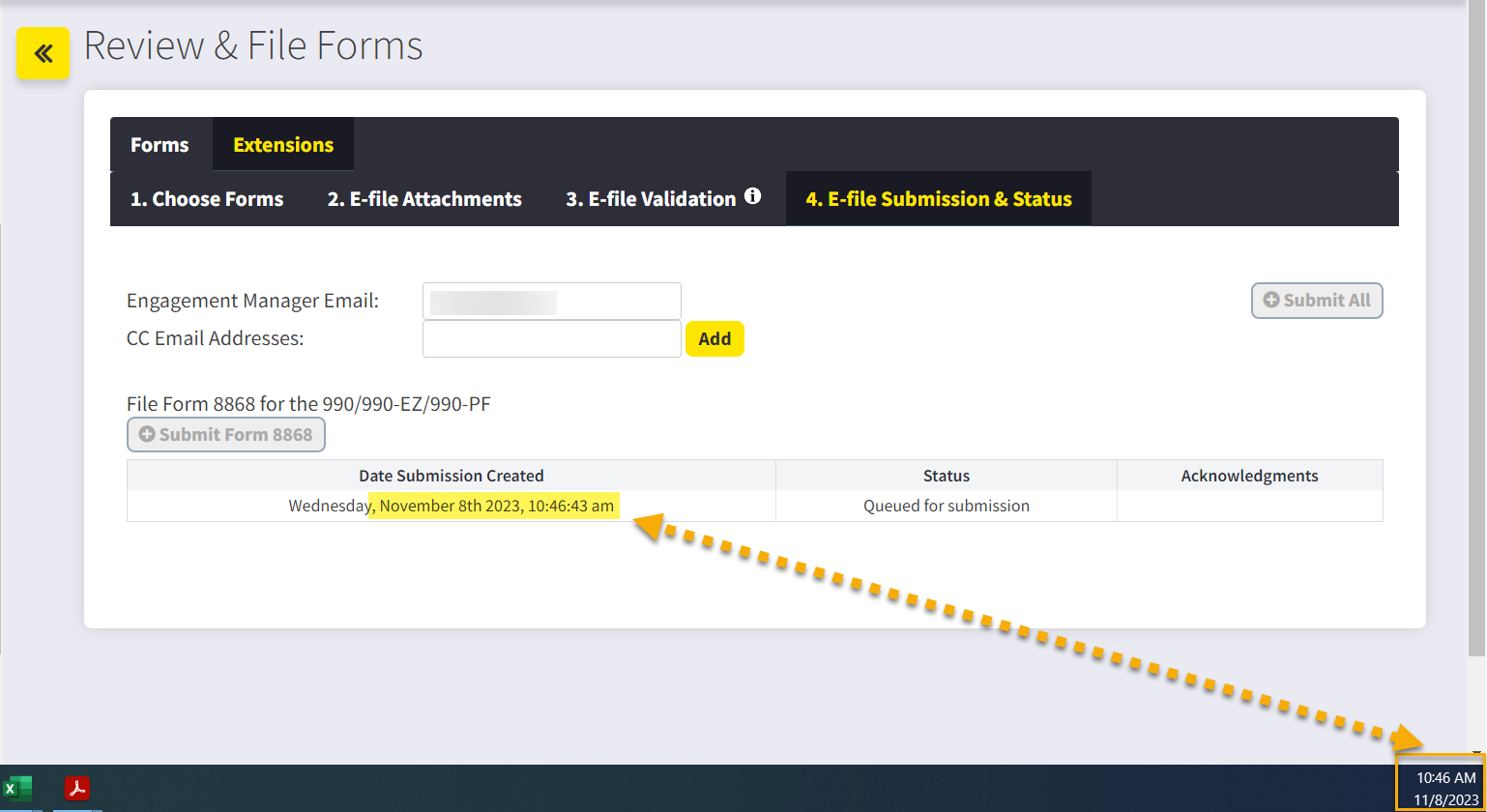Select step 4. E-file Submission & Status

938,199
